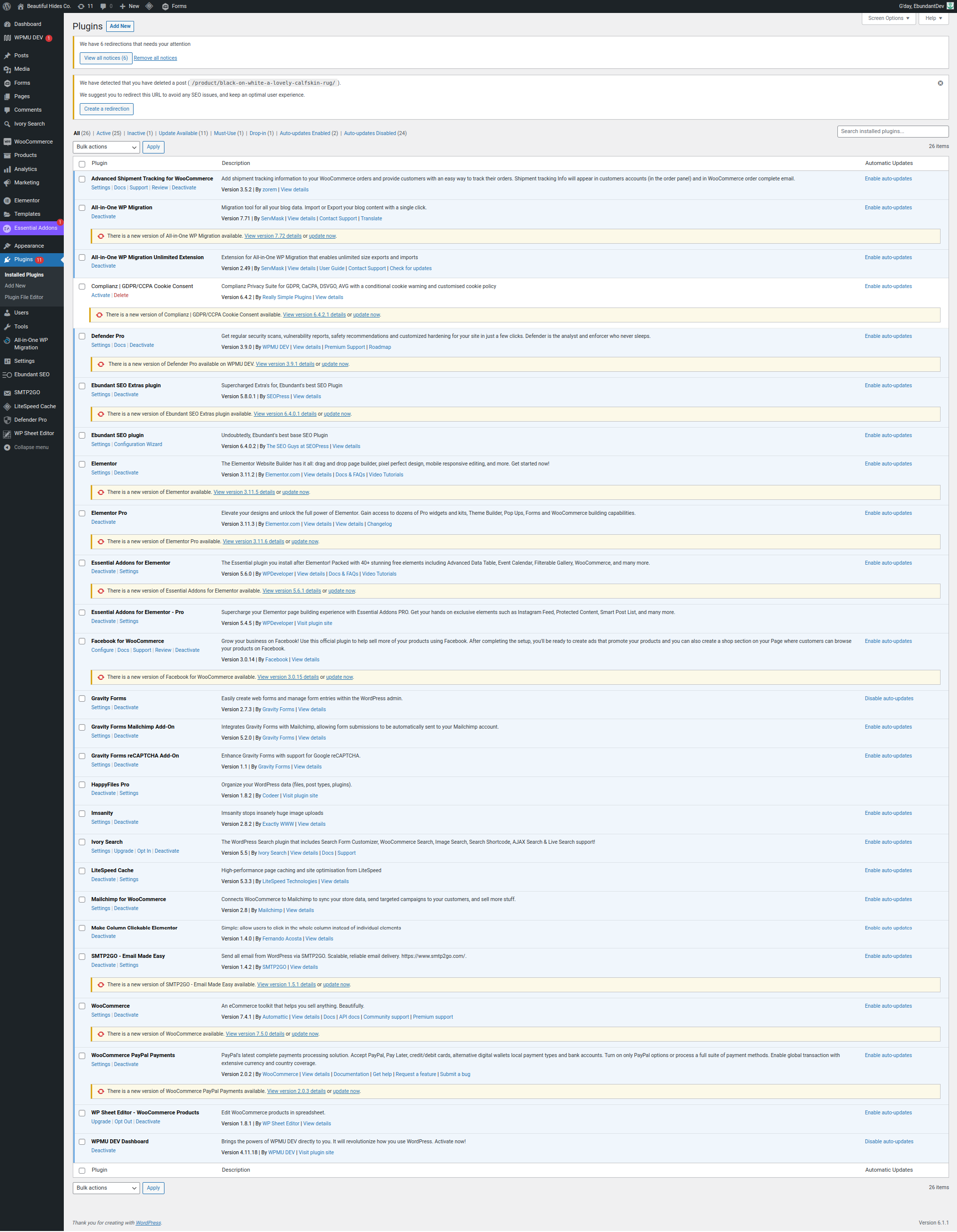Click the Add New plugin button
Screen dimensions: 957x1232
click(x=120, y=26)
